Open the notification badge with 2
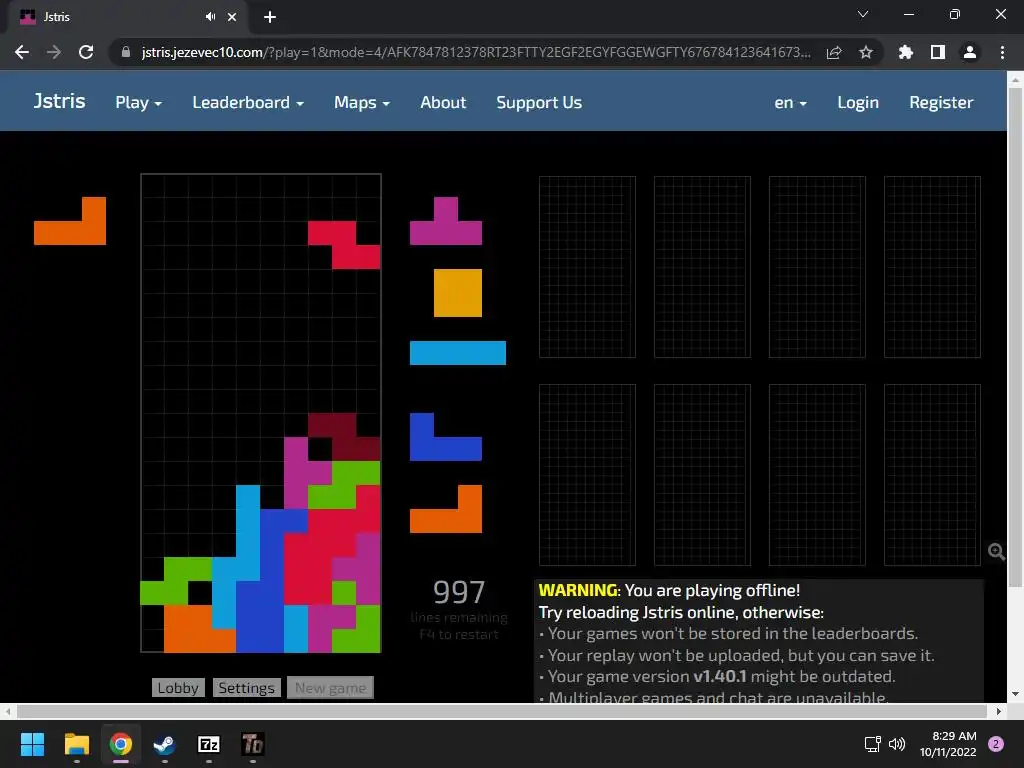This screenshot has width=1024, height=768. 996,744
